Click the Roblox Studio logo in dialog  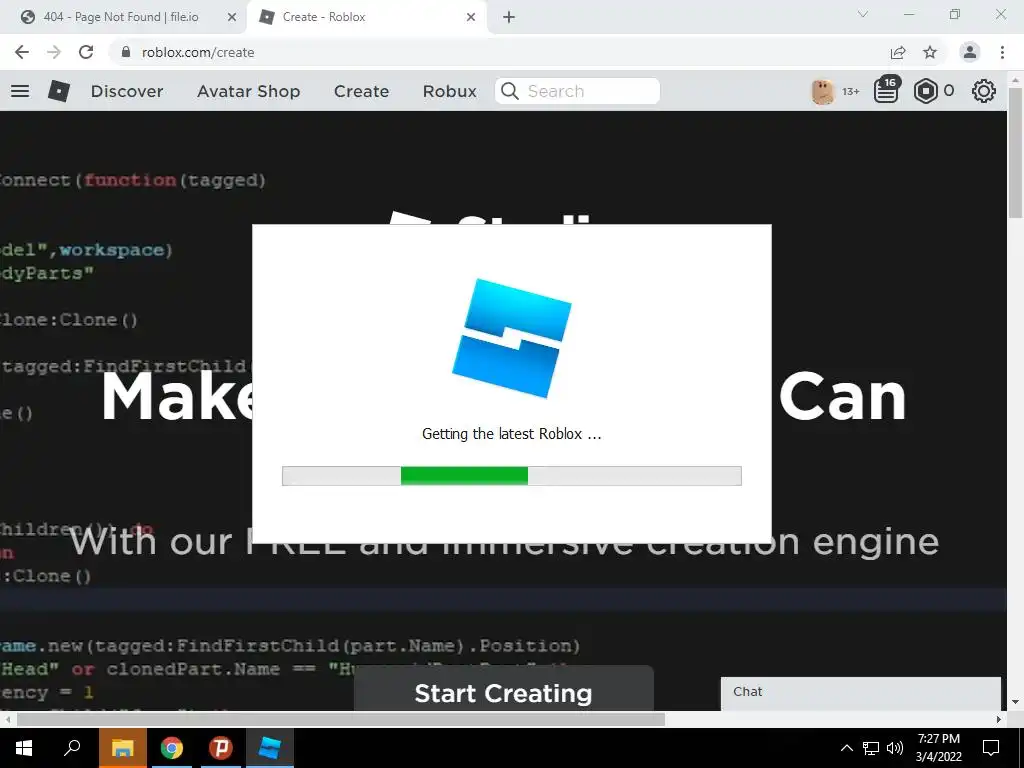point(512,338)
